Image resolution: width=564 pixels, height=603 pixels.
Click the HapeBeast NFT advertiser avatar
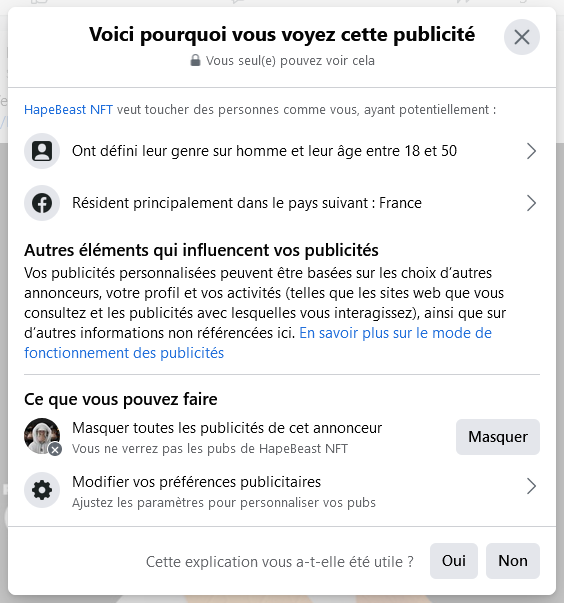pos(42,436)
